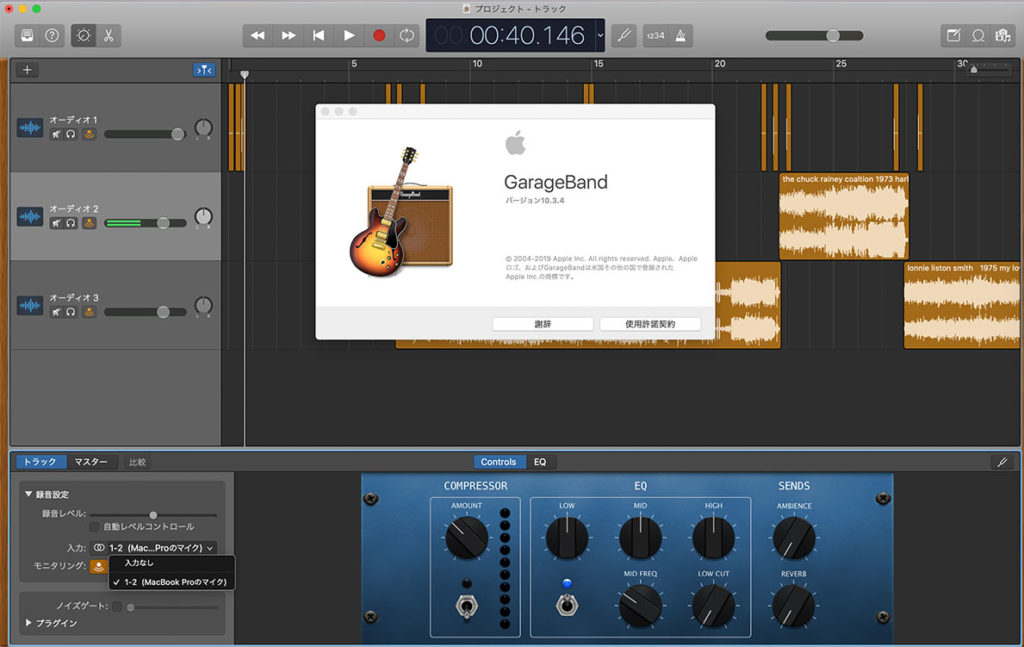1024x647 pixels.
Task: Mute the オーディオ 1 track
Action: tap(57, 134)
